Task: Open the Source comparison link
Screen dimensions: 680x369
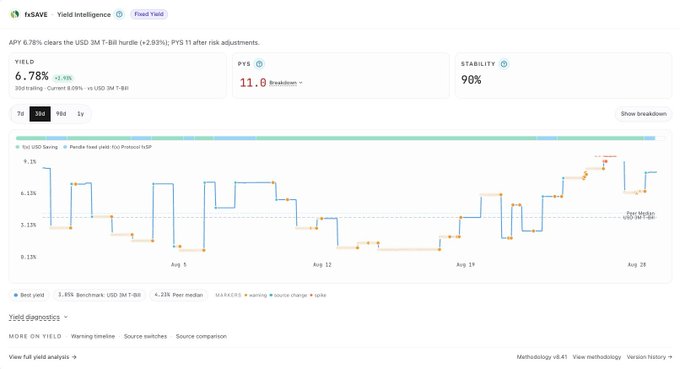Action: click(201, 336)
